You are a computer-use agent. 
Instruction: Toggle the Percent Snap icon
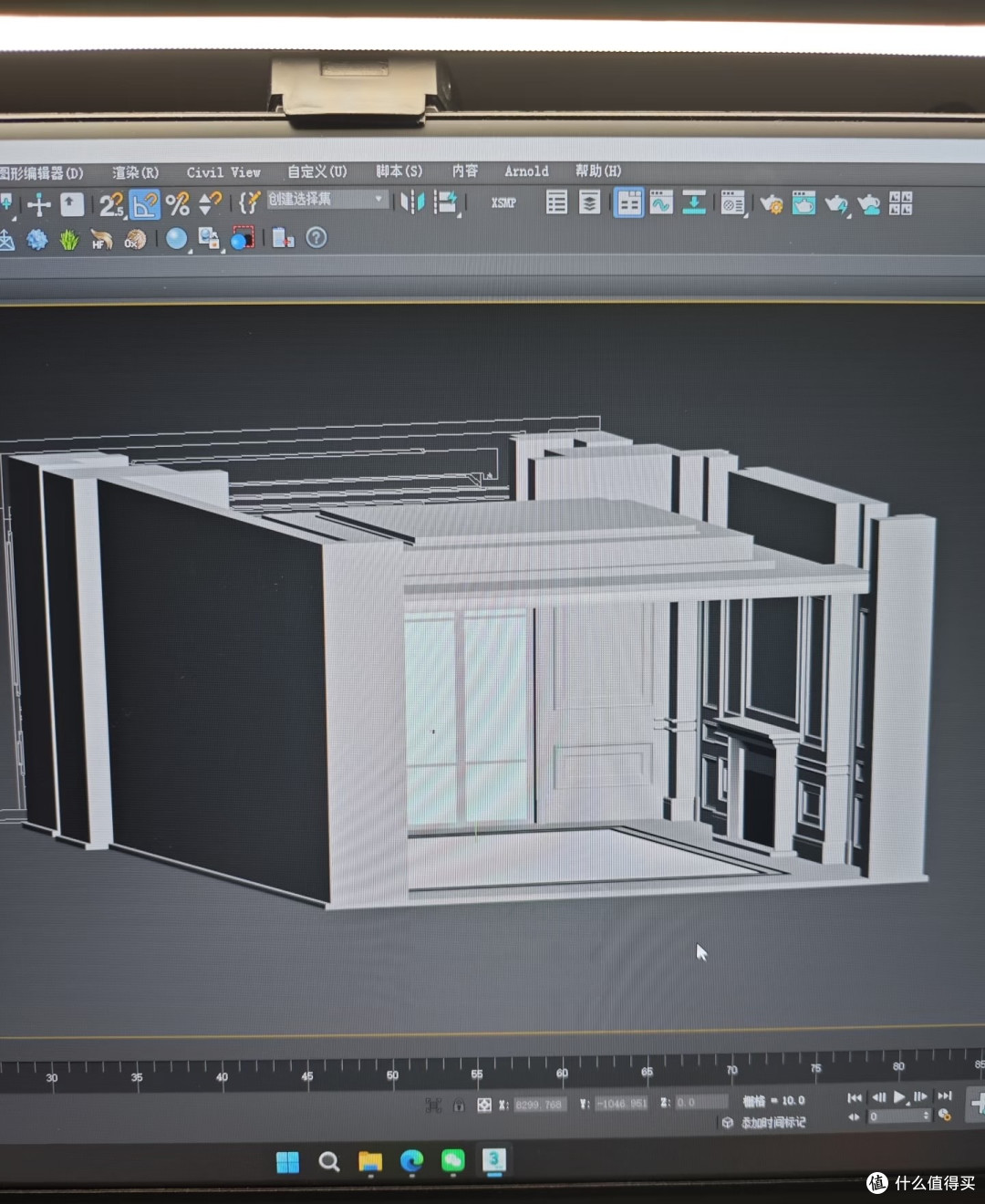pyautogui.click(x=177, y=203)
